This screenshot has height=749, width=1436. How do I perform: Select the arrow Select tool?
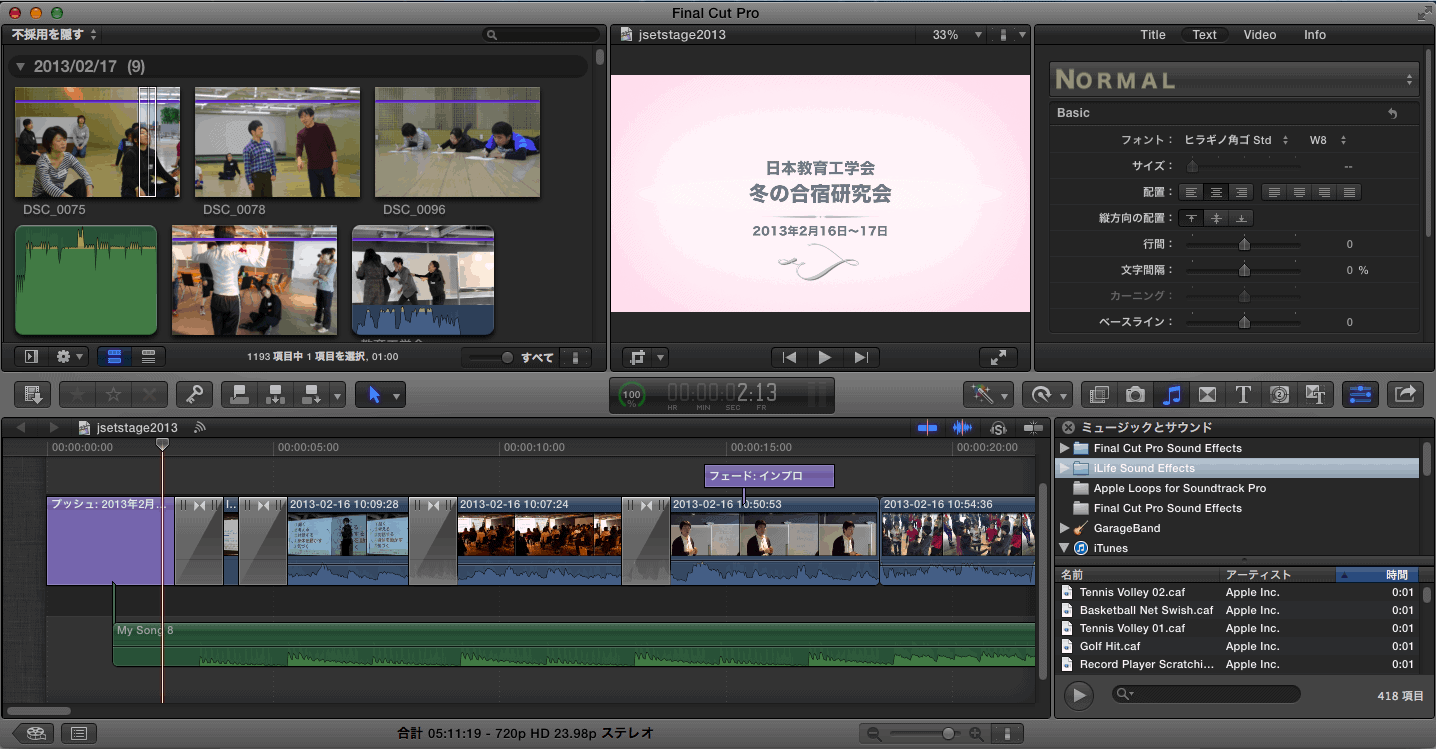375,394
